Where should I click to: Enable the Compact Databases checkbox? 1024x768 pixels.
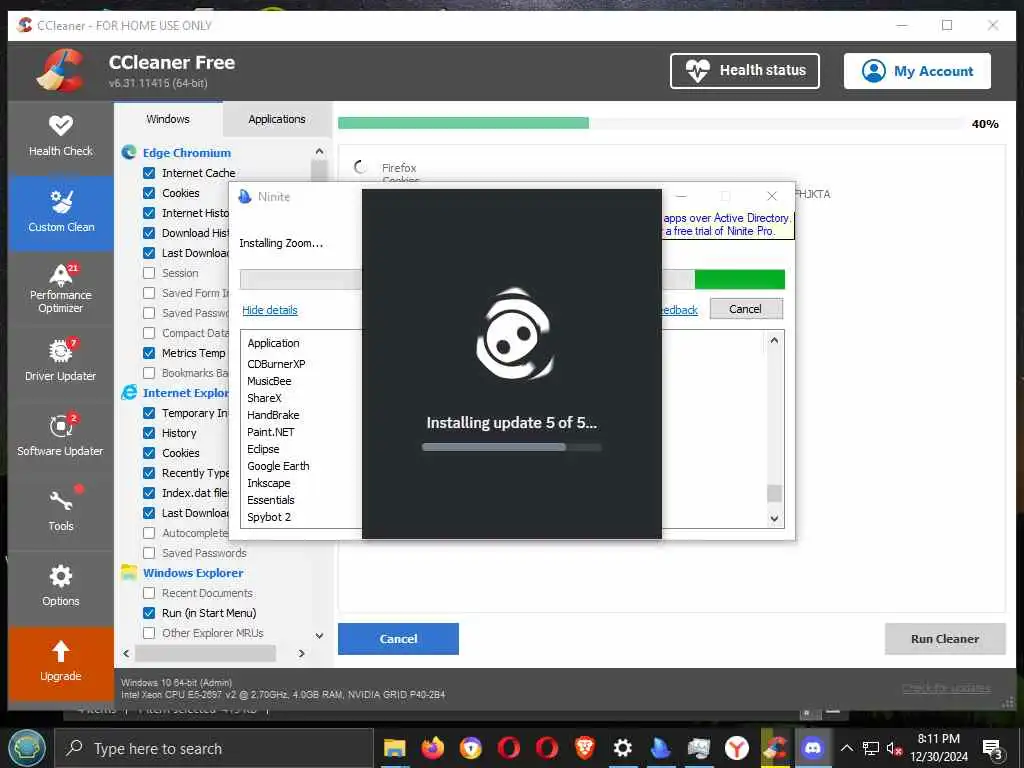click(149, 333)
